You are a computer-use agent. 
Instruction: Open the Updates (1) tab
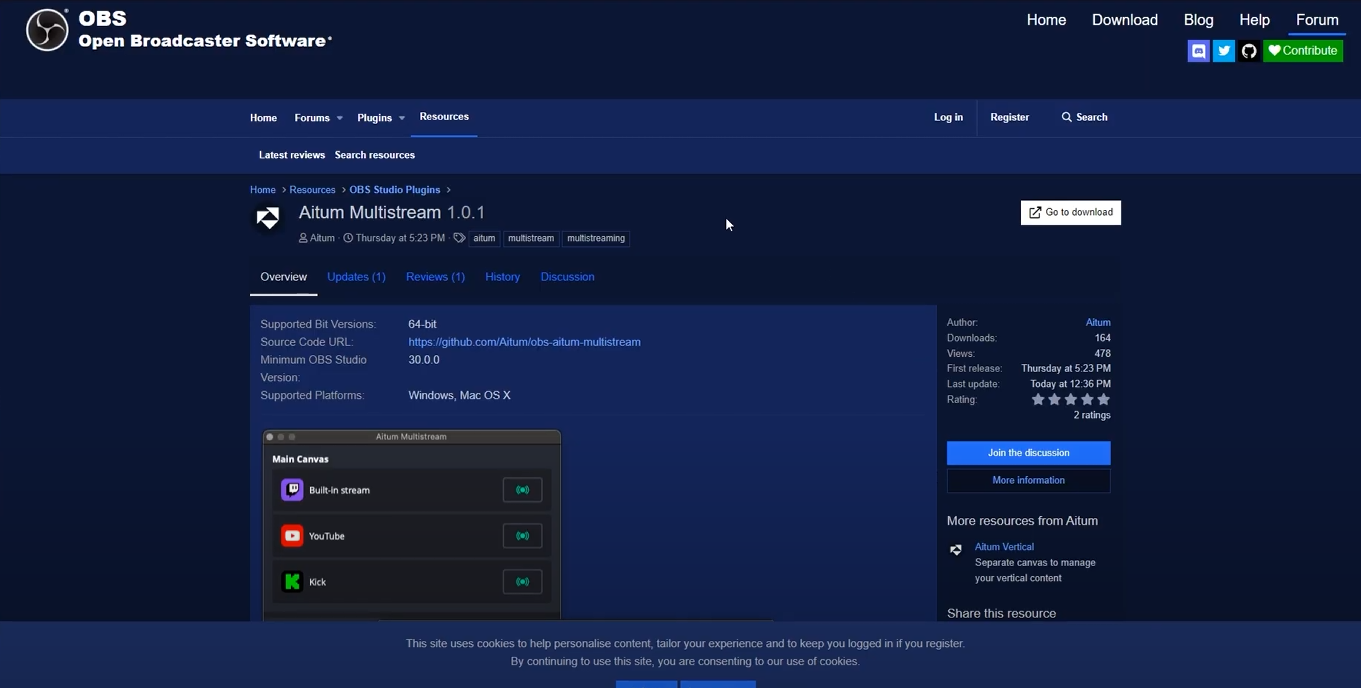click(356, 277)
